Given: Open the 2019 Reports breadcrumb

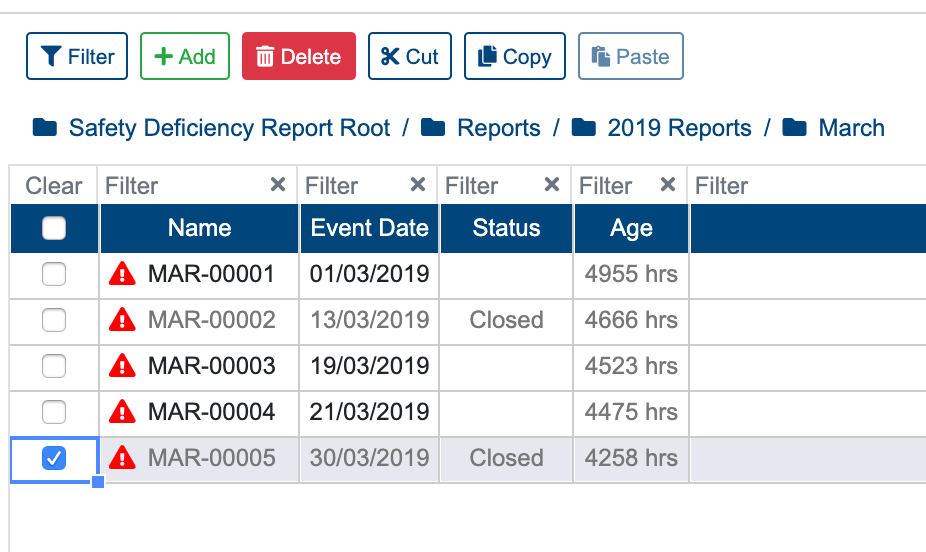Looking at the screenshot, I should (679, 128).
